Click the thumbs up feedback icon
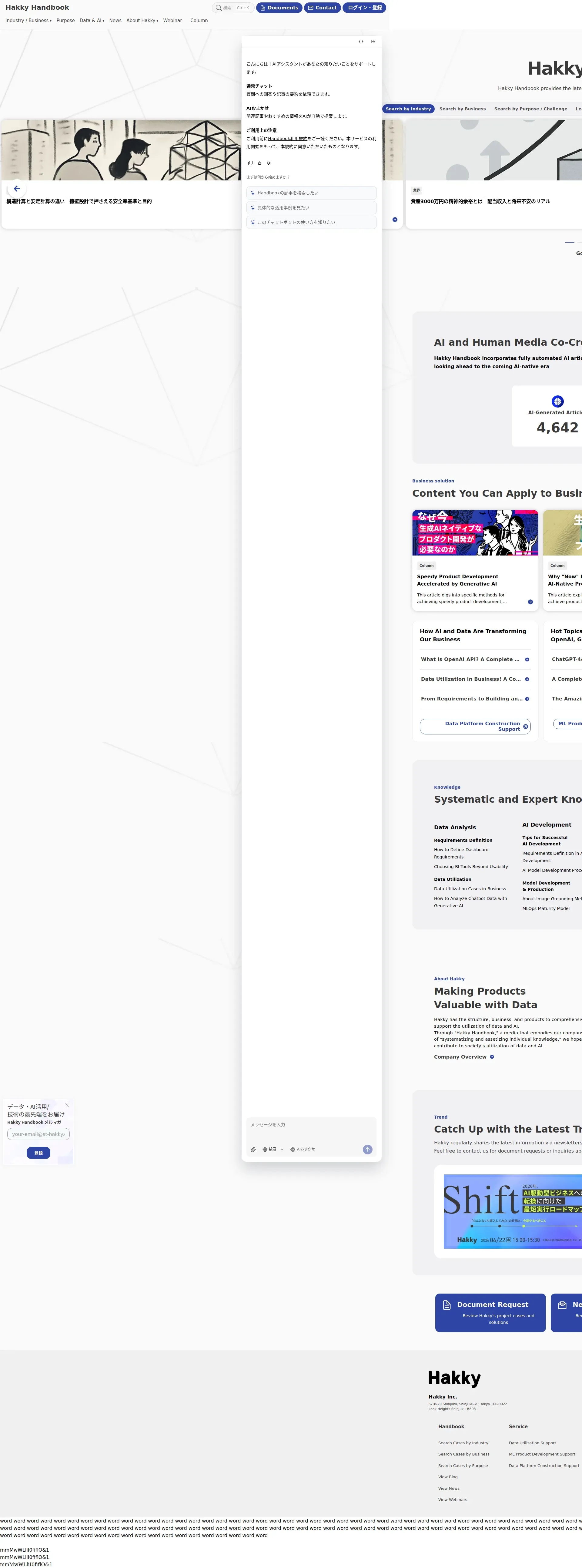Screen dimensions: 582x1568 coord(259,163)
